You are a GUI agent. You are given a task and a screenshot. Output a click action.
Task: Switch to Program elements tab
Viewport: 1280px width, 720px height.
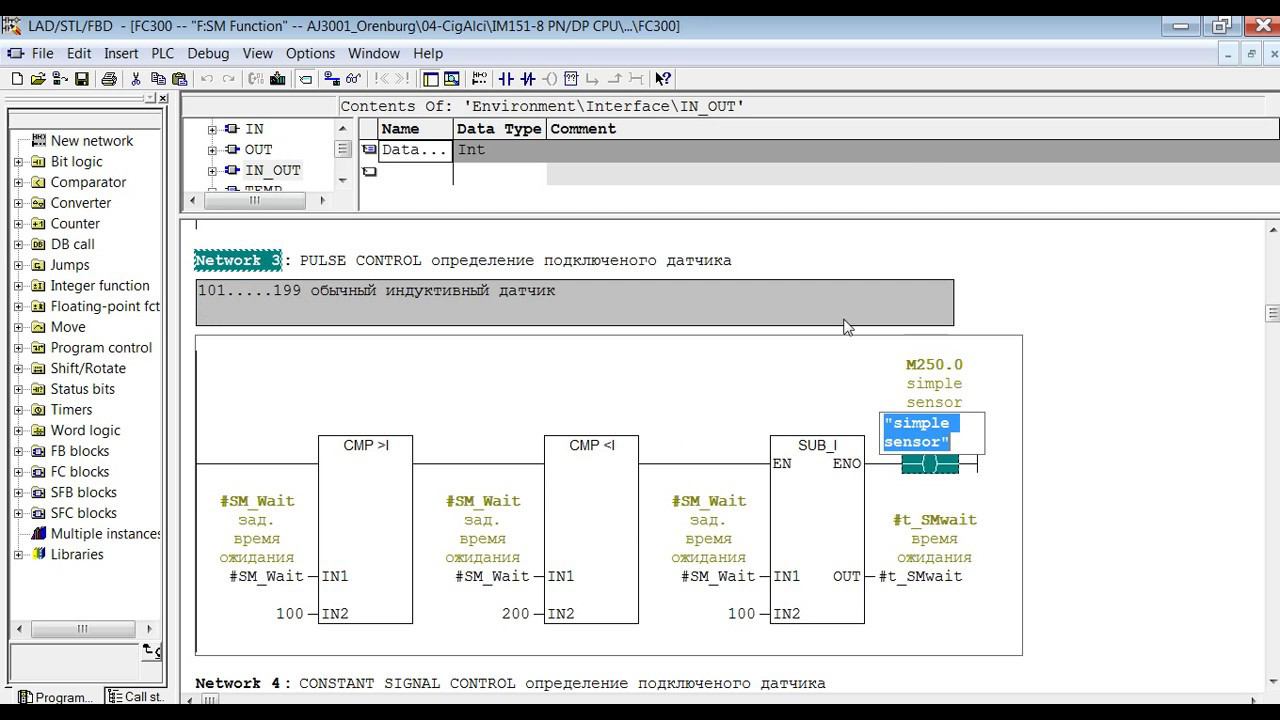point(56,697)
